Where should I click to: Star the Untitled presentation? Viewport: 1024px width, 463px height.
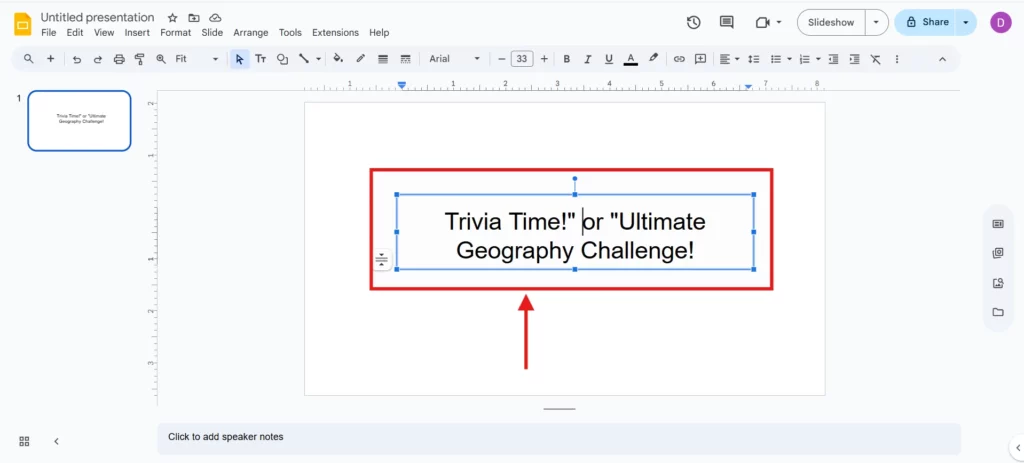172,18
